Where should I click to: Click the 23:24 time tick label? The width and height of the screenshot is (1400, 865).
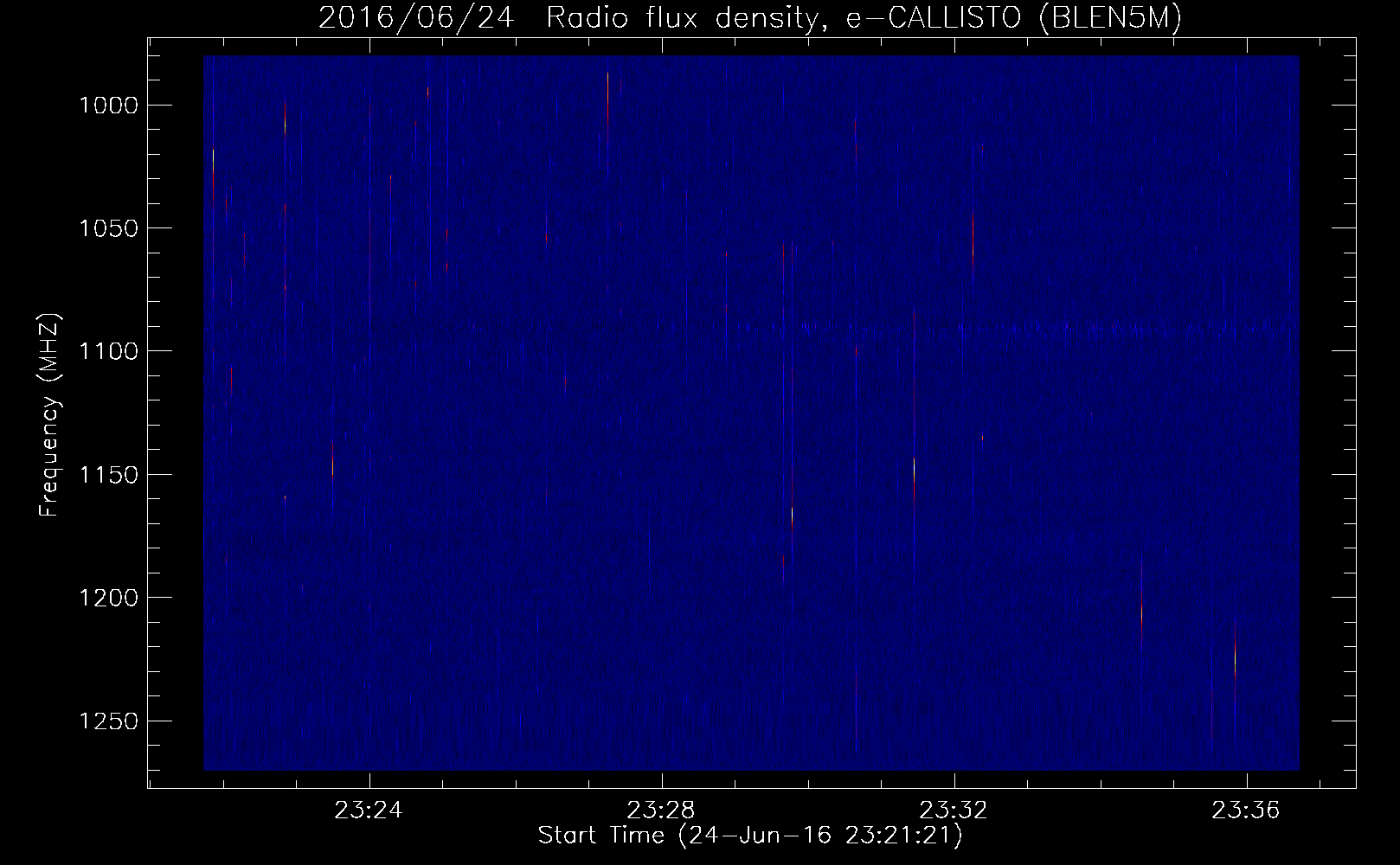click(369, 811)
